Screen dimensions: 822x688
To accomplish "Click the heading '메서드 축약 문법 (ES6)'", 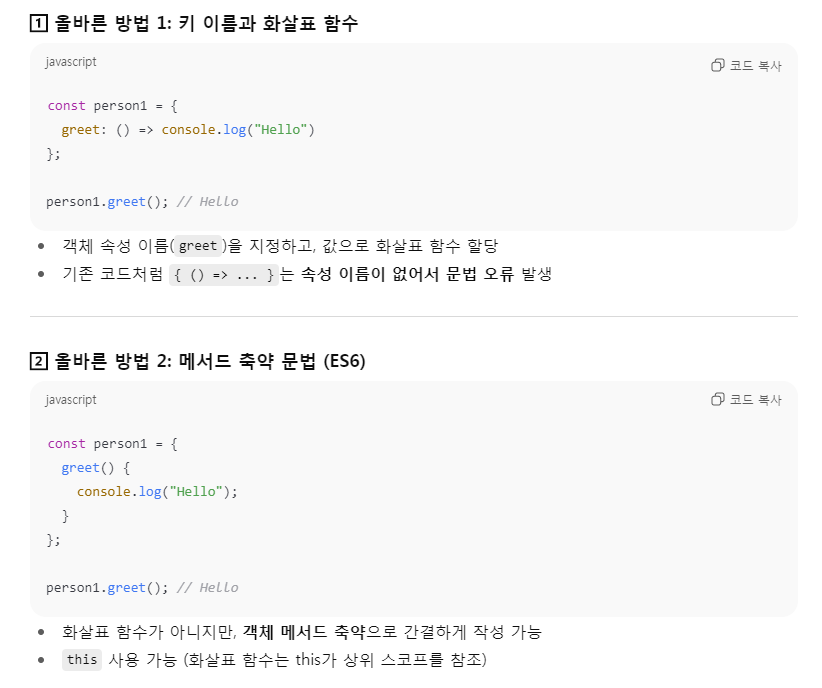I will coord(272,361).
